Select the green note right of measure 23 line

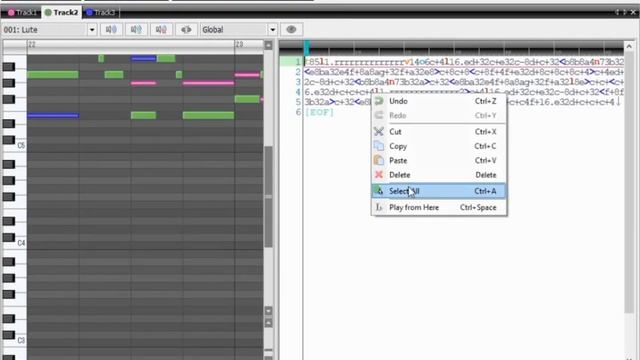pyautogui.click(x=247, y=99)
